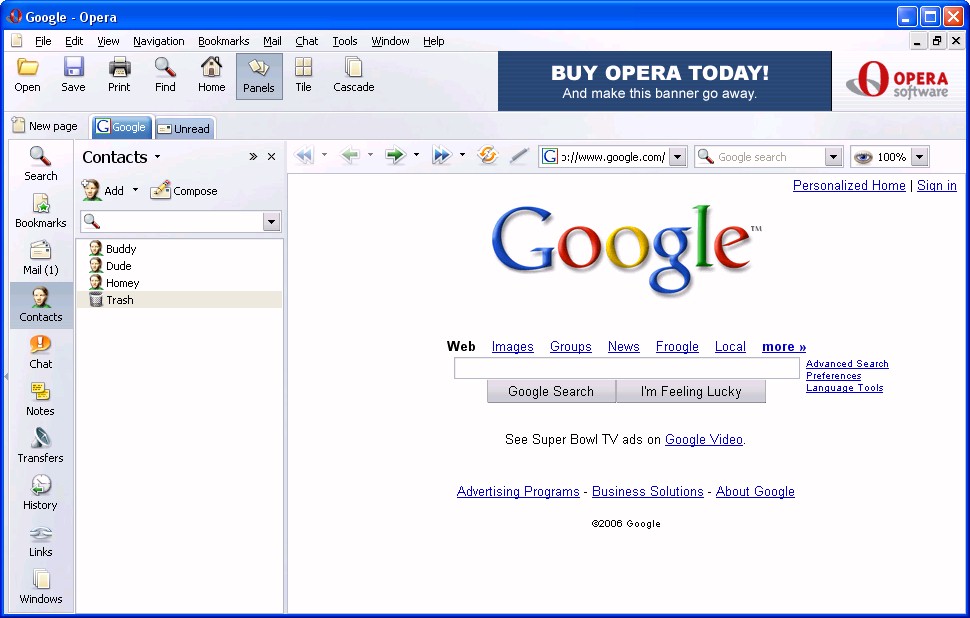The height and width of the screenshot is (618, 970).
Task: Open the Add button dropdown arrow
Action: [x=135, y=190]
